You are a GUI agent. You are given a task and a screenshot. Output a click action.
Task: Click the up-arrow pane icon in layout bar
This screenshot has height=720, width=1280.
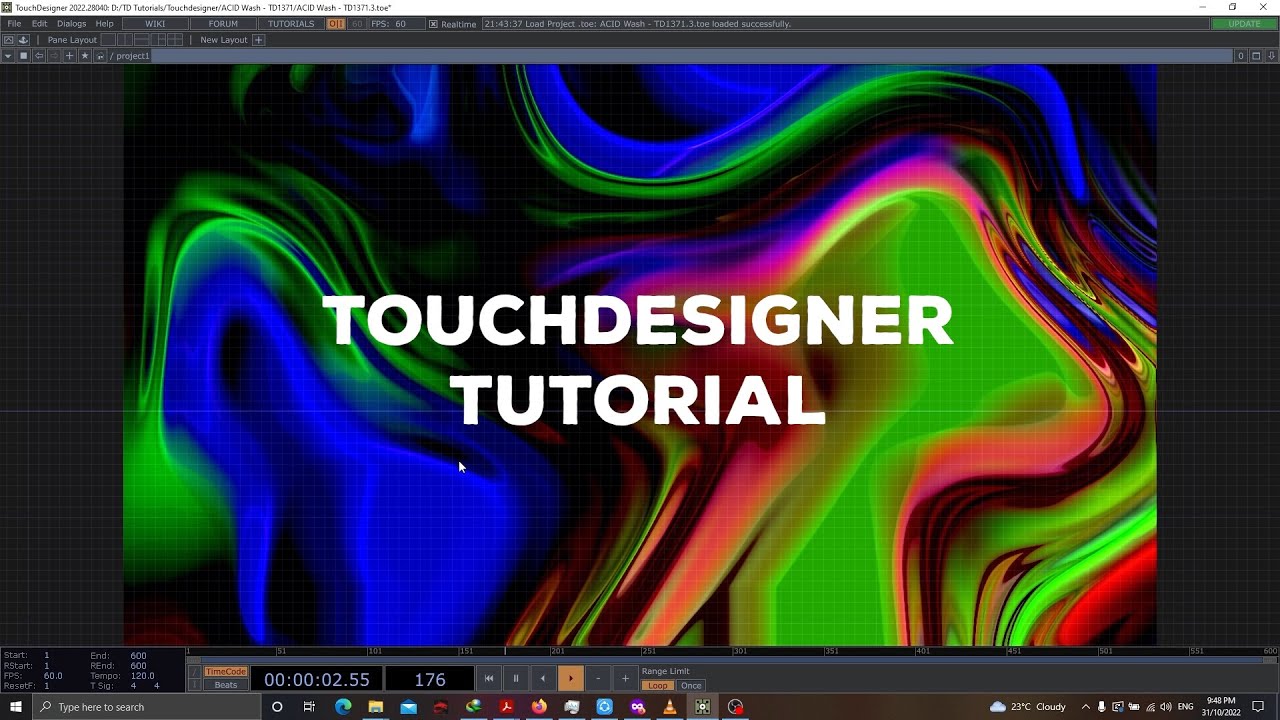(9, 40)
